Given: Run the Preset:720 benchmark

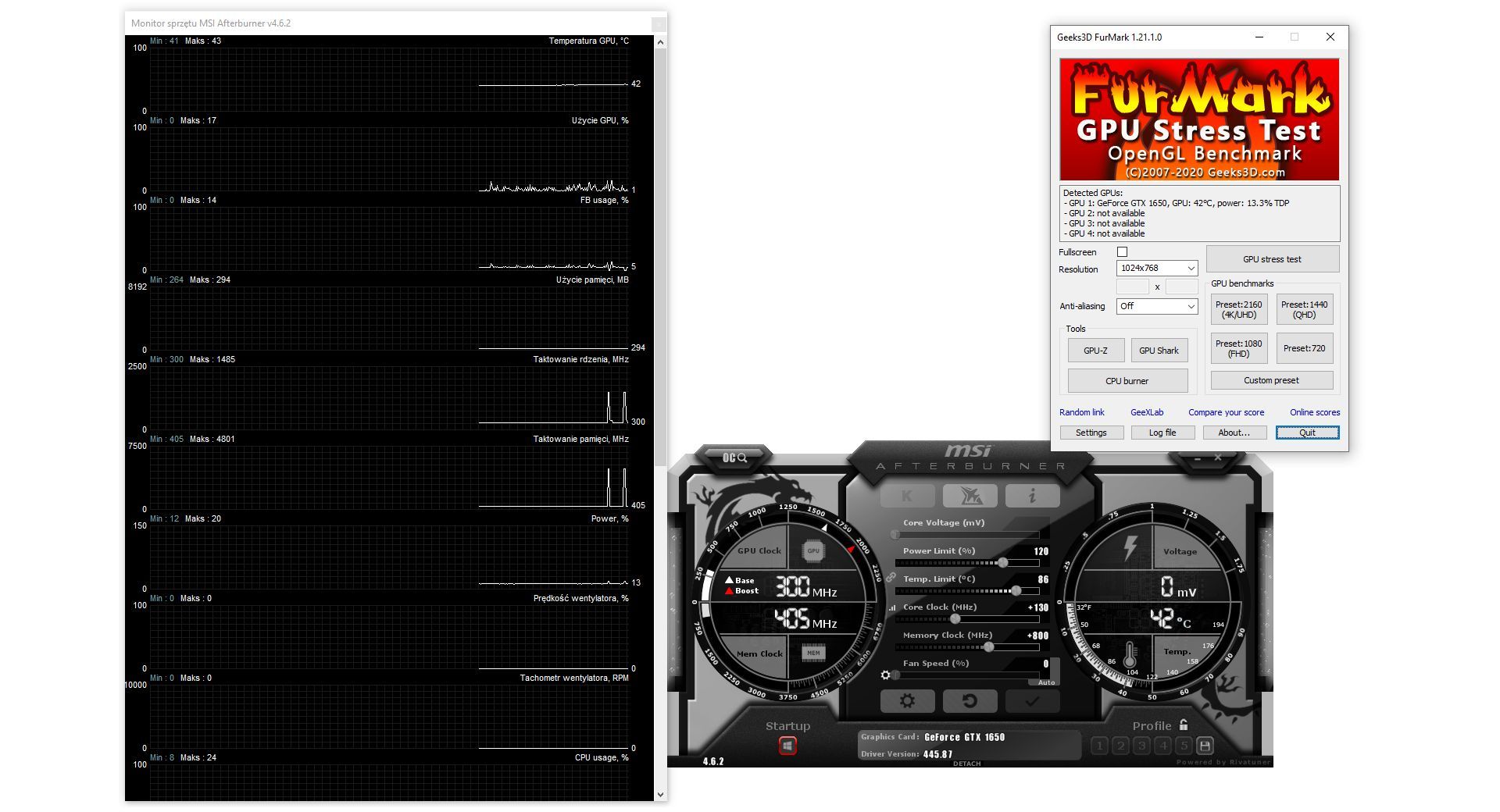Looking at the screenshot, I should tap(1304, 348).
